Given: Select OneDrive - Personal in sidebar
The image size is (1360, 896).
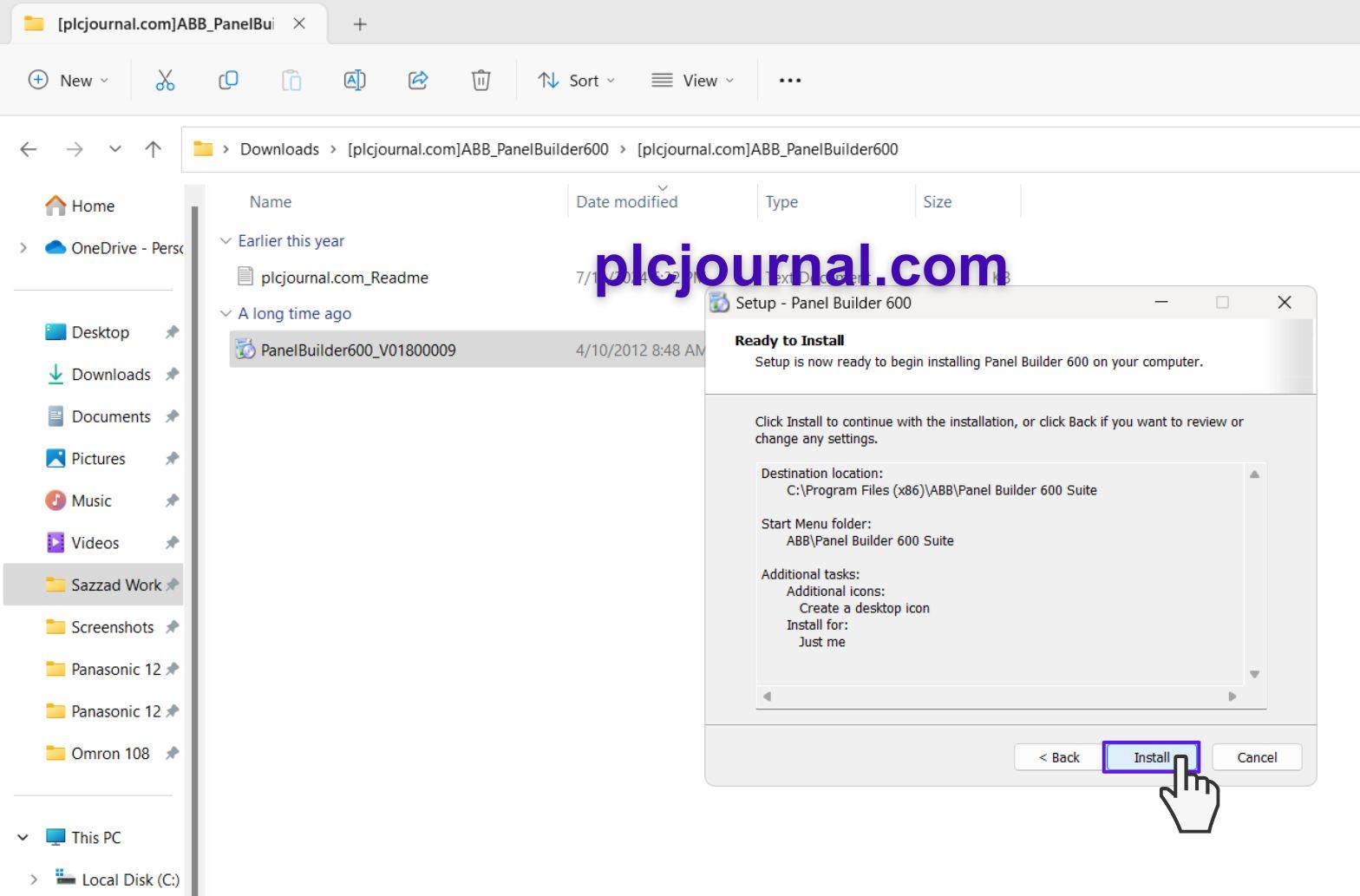Looking at the screenshot, I should (x=127, y=248).
